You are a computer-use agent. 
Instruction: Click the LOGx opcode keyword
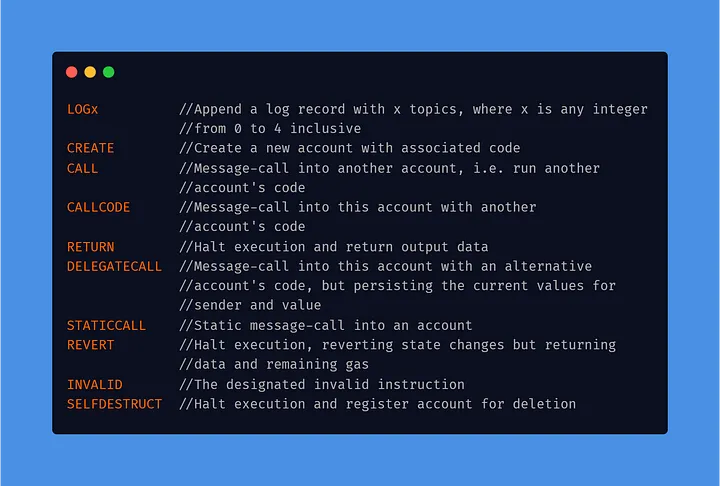click(83, 109)
